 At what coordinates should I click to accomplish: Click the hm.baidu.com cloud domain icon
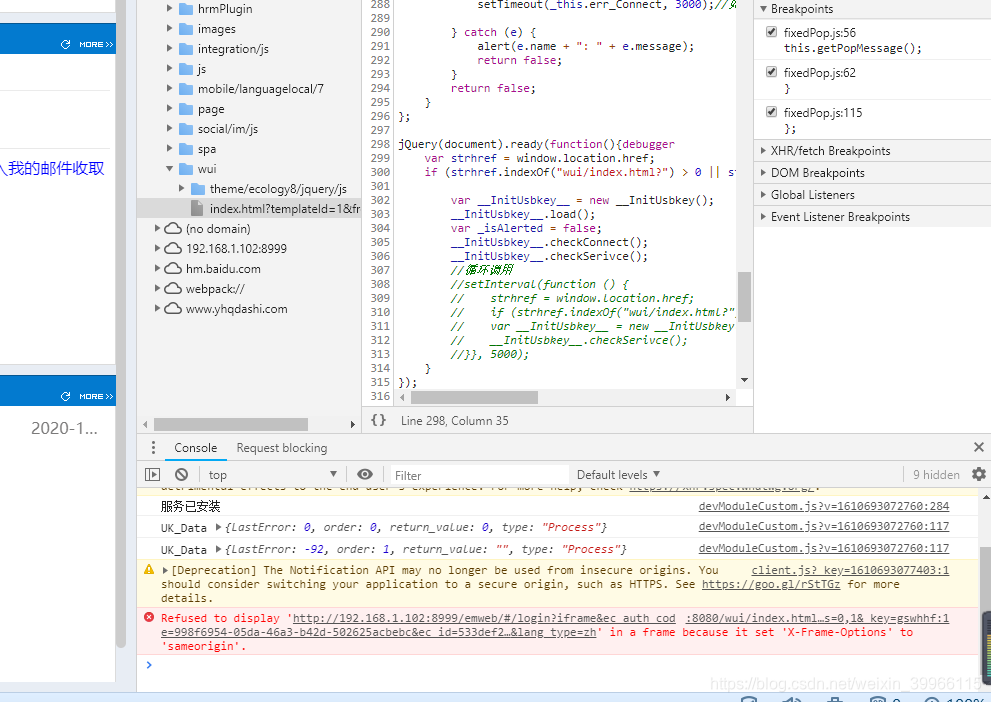pos(173,269)
